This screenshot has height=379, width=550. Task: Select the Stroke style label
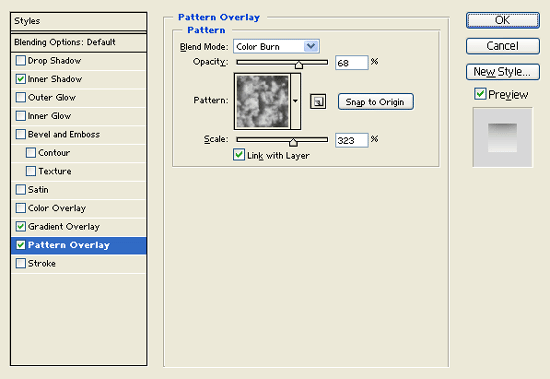coord(42,264)
